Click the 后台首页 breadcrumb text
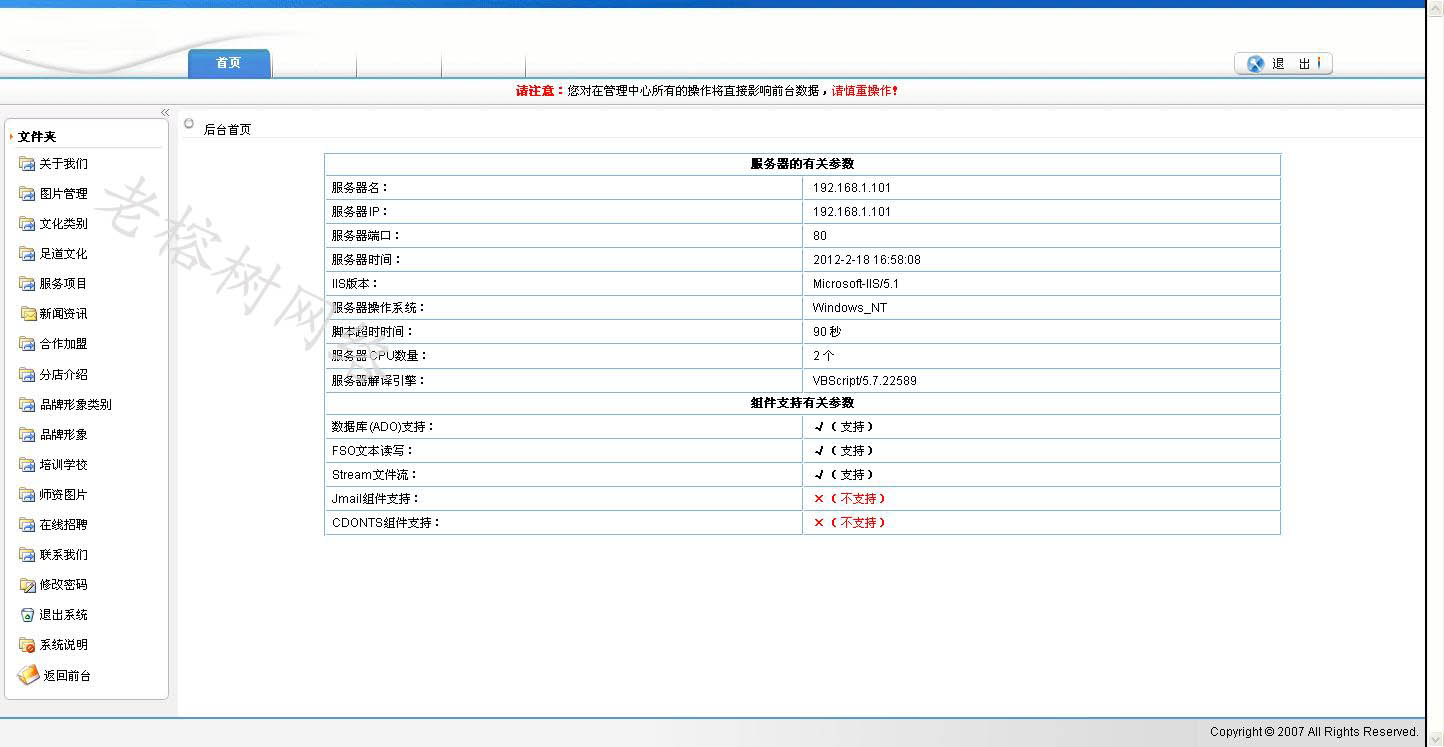Screen dimensions: 1444x747 pos(228,130)
